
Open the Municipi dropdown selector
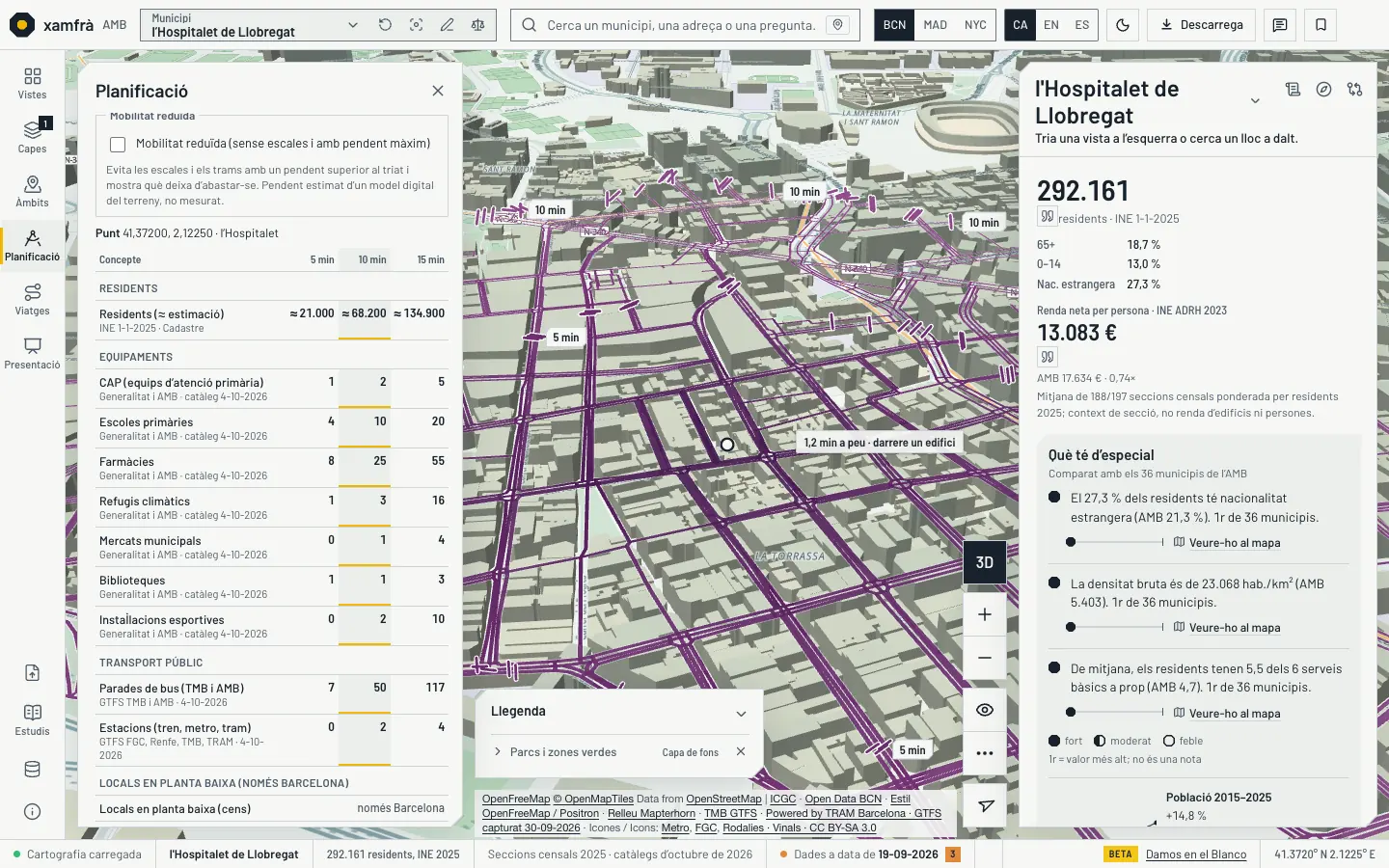(x=255, y=25)
